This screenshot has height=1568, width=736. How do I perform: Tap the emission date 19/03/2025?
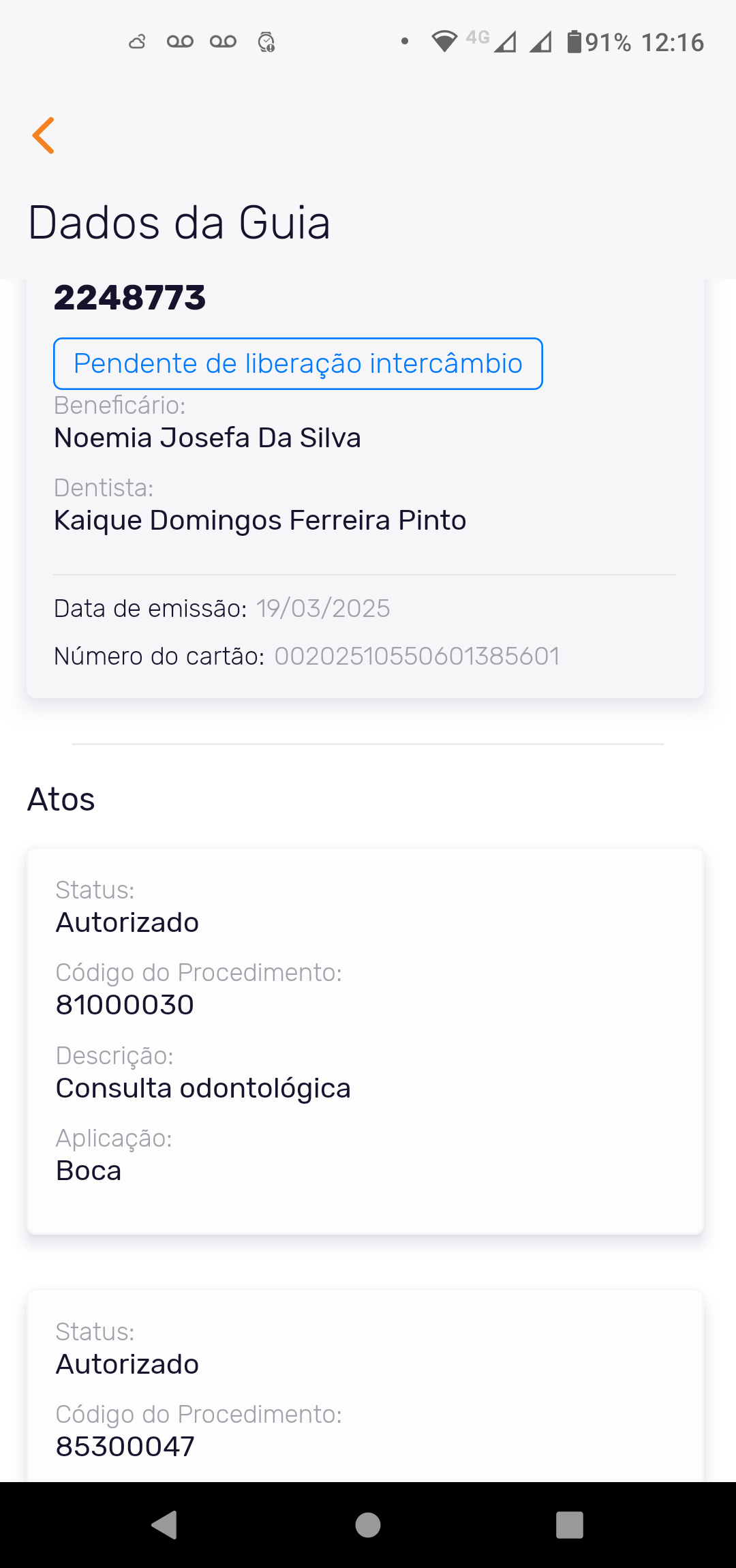click(x=323, y=608)
